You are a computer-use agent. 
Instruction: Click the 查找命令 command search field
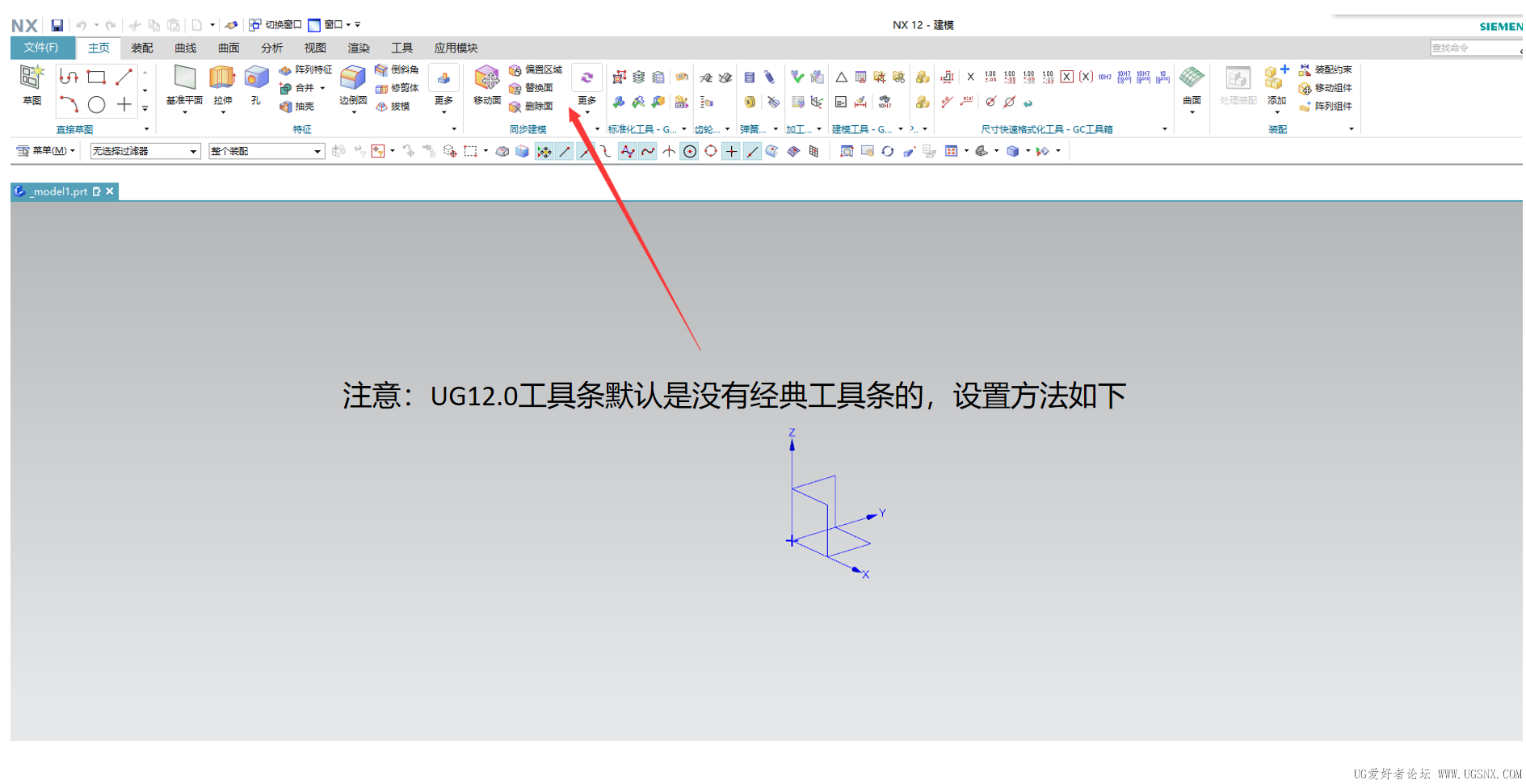[1475, 48]
